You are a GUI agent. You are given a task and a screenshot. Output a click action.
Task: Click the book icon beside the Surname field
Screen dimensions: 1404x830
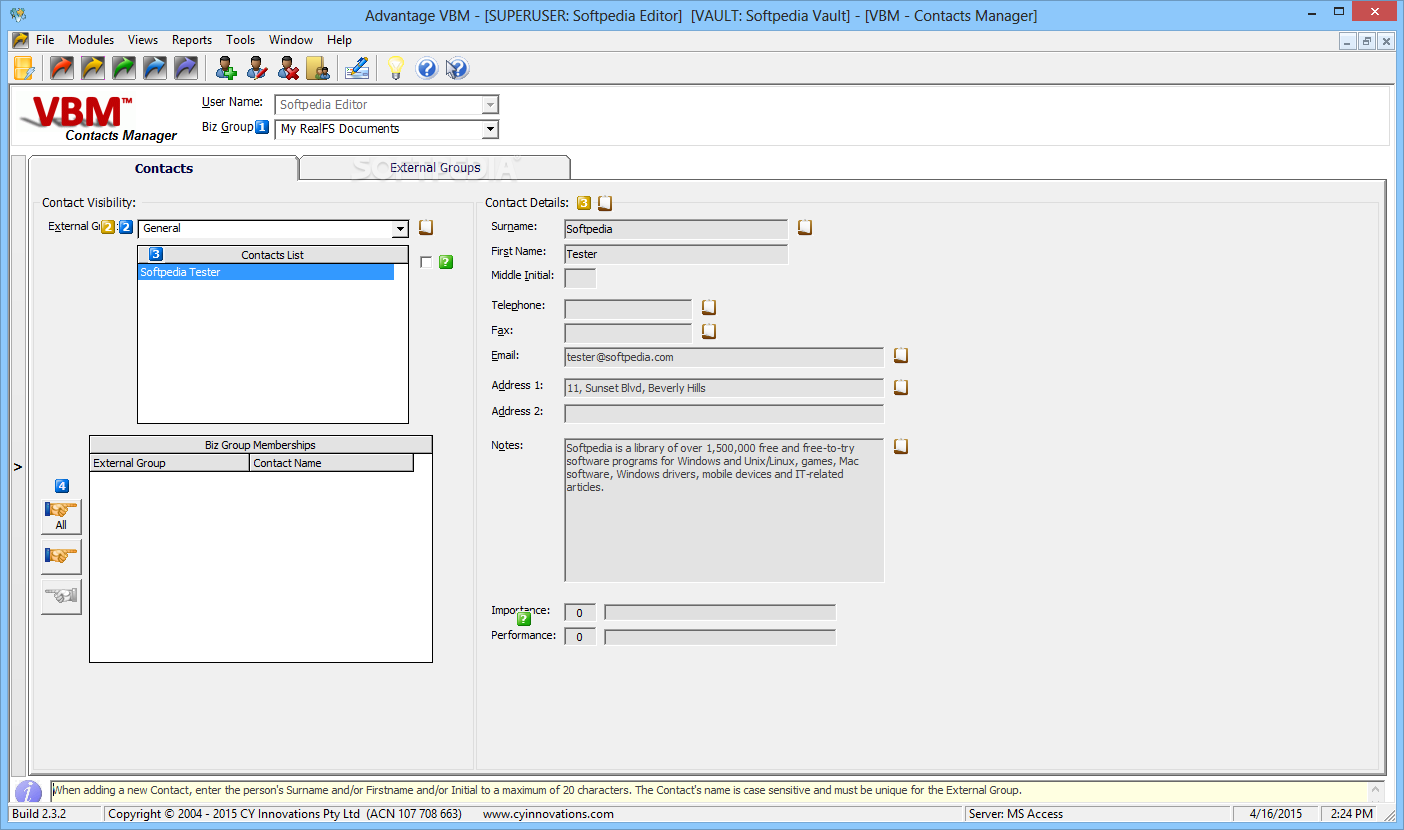pyautogui.click(x=805, y=228)
